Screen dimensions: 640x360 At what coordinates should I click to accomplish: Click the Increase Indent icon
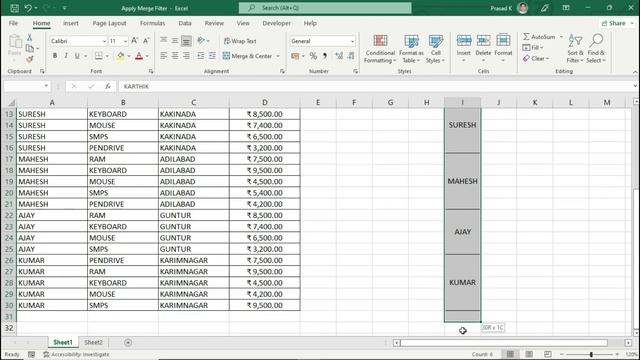[x=212, y=56]
